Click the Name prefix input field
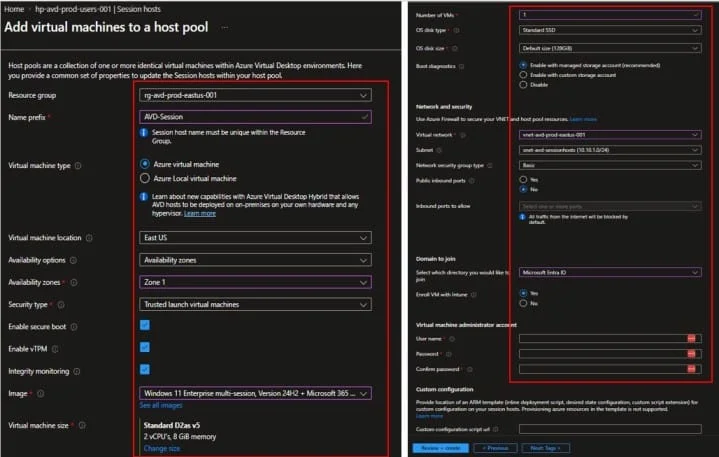Screen dimensions: 719x457 tap(255, 117)
